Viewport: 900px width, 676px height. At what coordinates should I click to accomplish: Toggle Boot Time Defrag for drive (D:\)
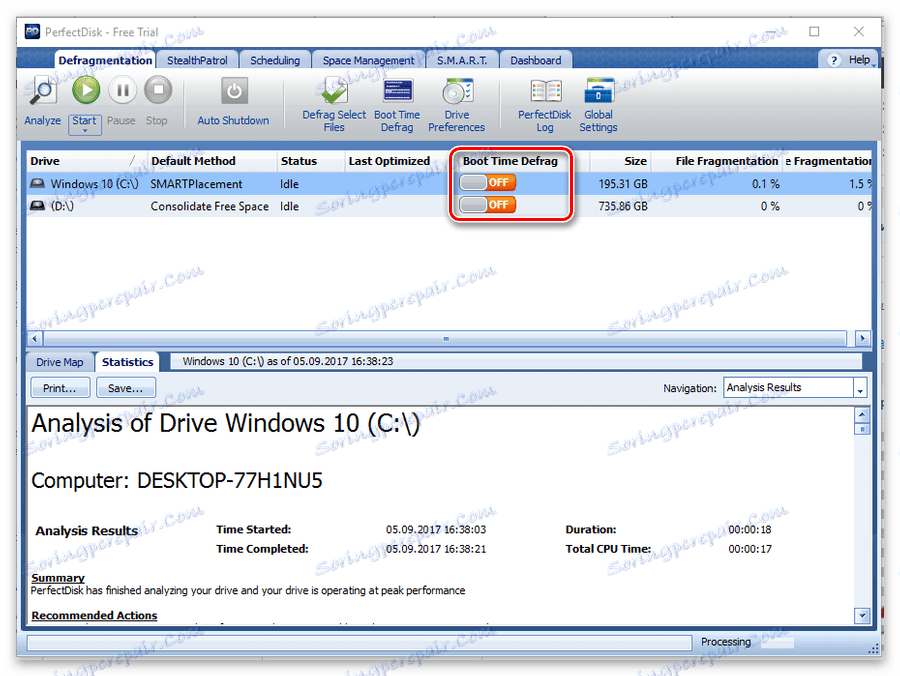(488, 204)
